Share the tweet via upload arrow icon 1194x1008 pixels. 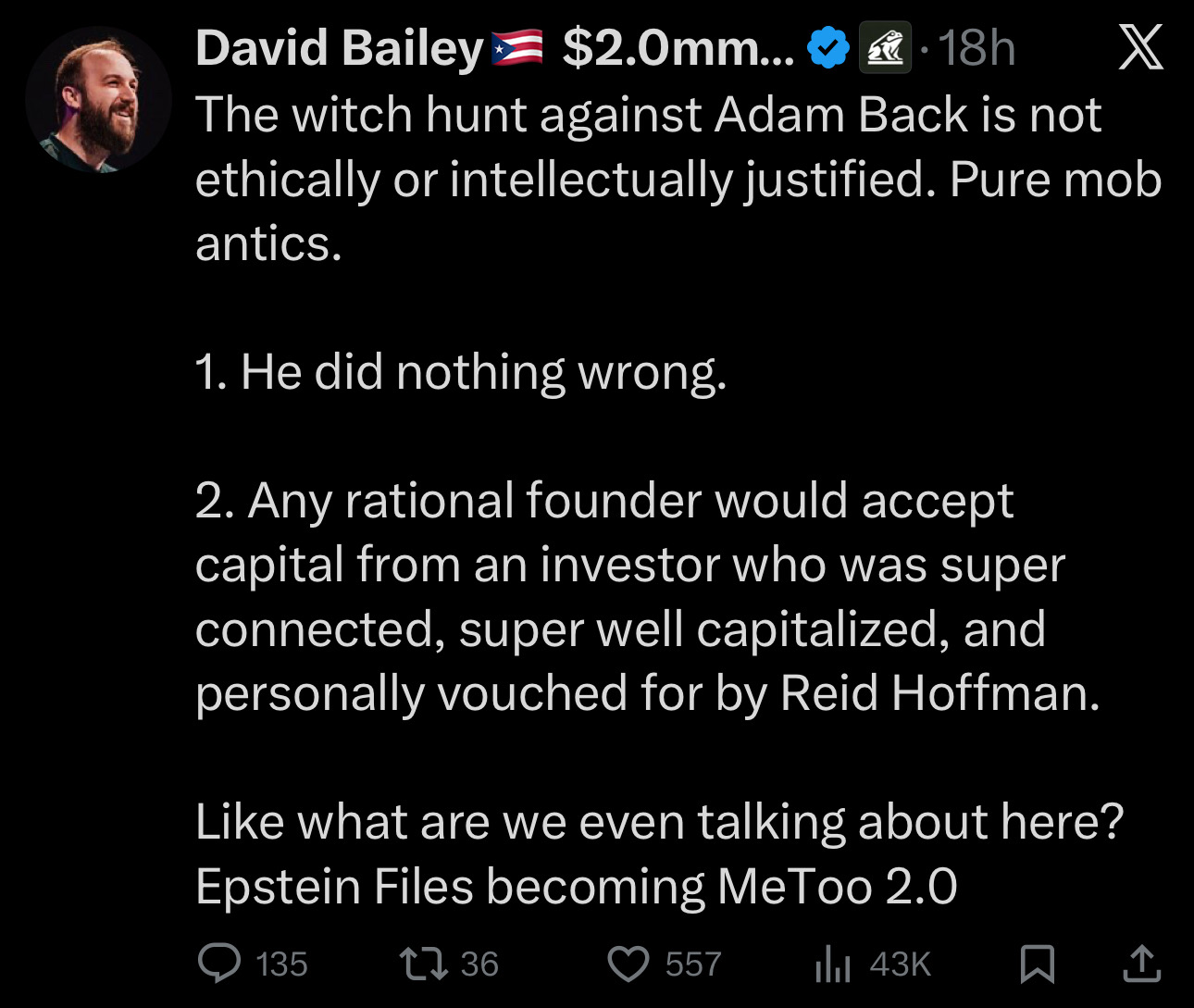1141,963
